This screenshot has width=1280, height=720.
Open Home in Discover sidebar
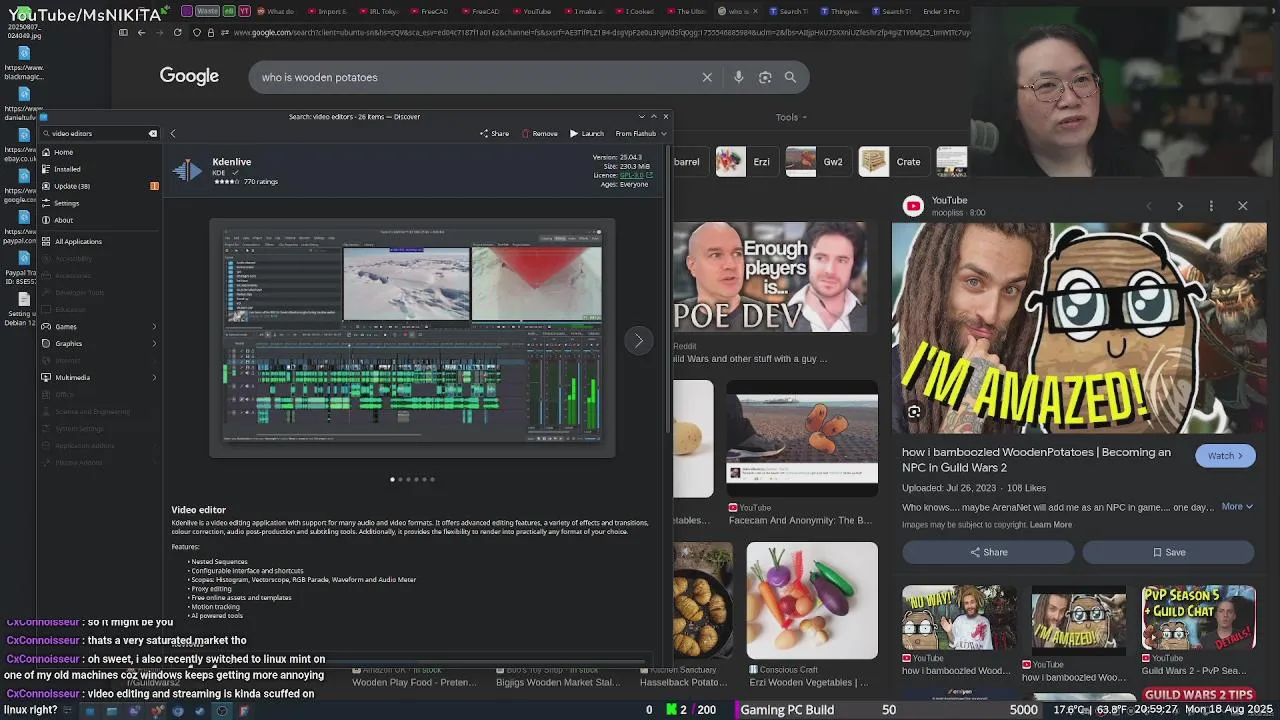[100, 152]
